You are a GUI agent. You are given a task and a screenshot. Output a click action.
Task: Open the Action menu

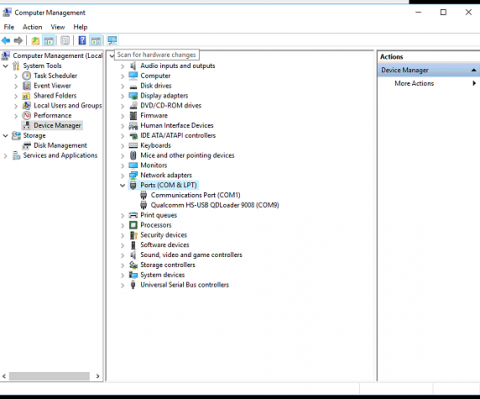[32, 27]
